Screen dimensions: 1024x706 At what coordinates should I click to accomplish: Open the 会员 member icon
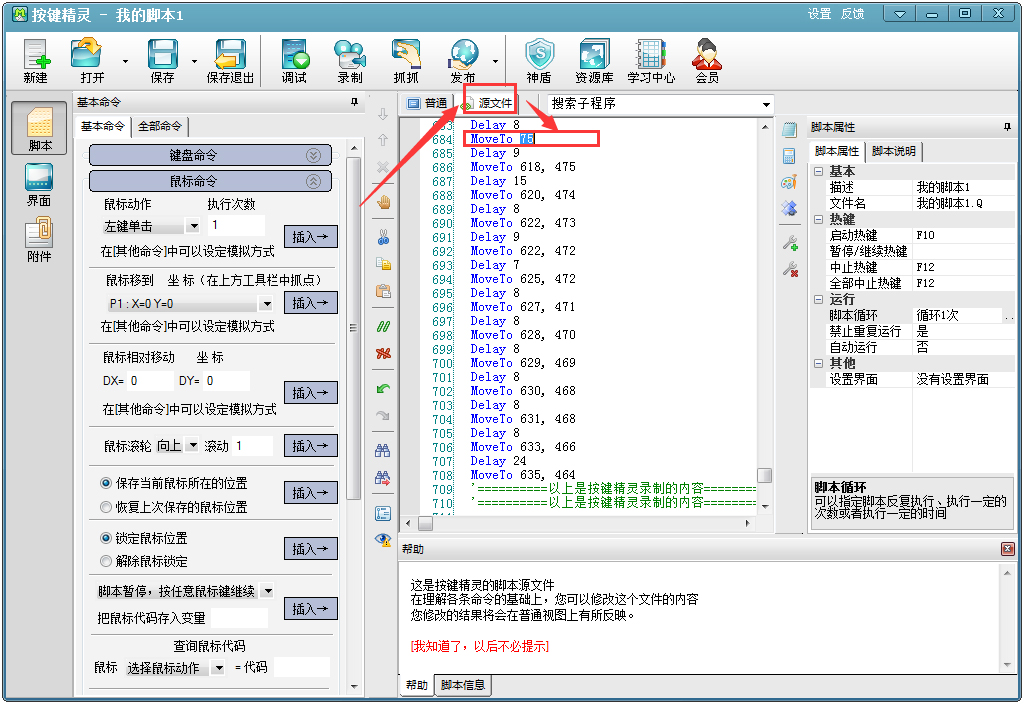(707, 61)
